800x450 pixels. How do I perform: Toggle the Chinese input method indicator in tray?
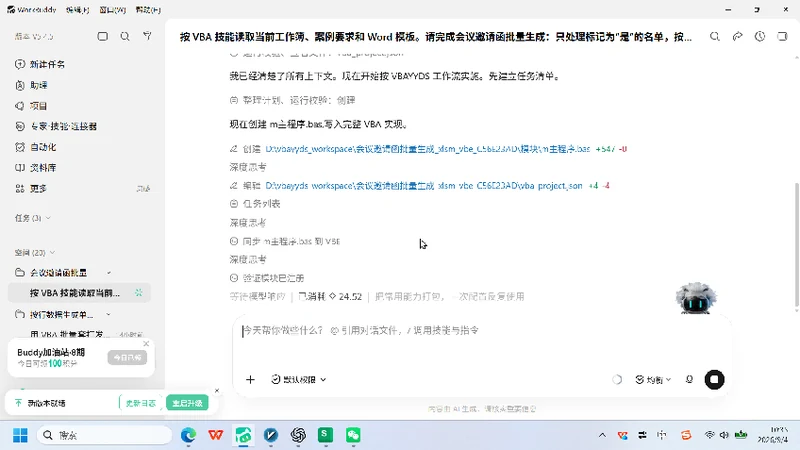click(662, 435)
